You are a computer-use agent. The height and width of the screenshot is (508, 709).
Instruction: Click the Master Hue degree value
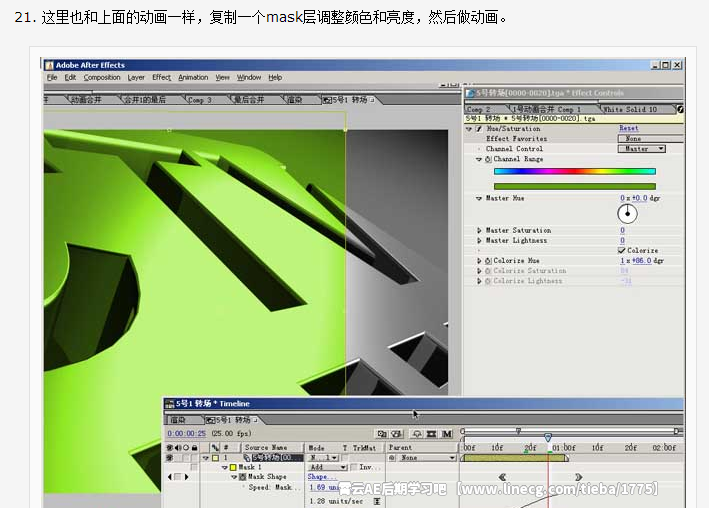tap(639, 198)
